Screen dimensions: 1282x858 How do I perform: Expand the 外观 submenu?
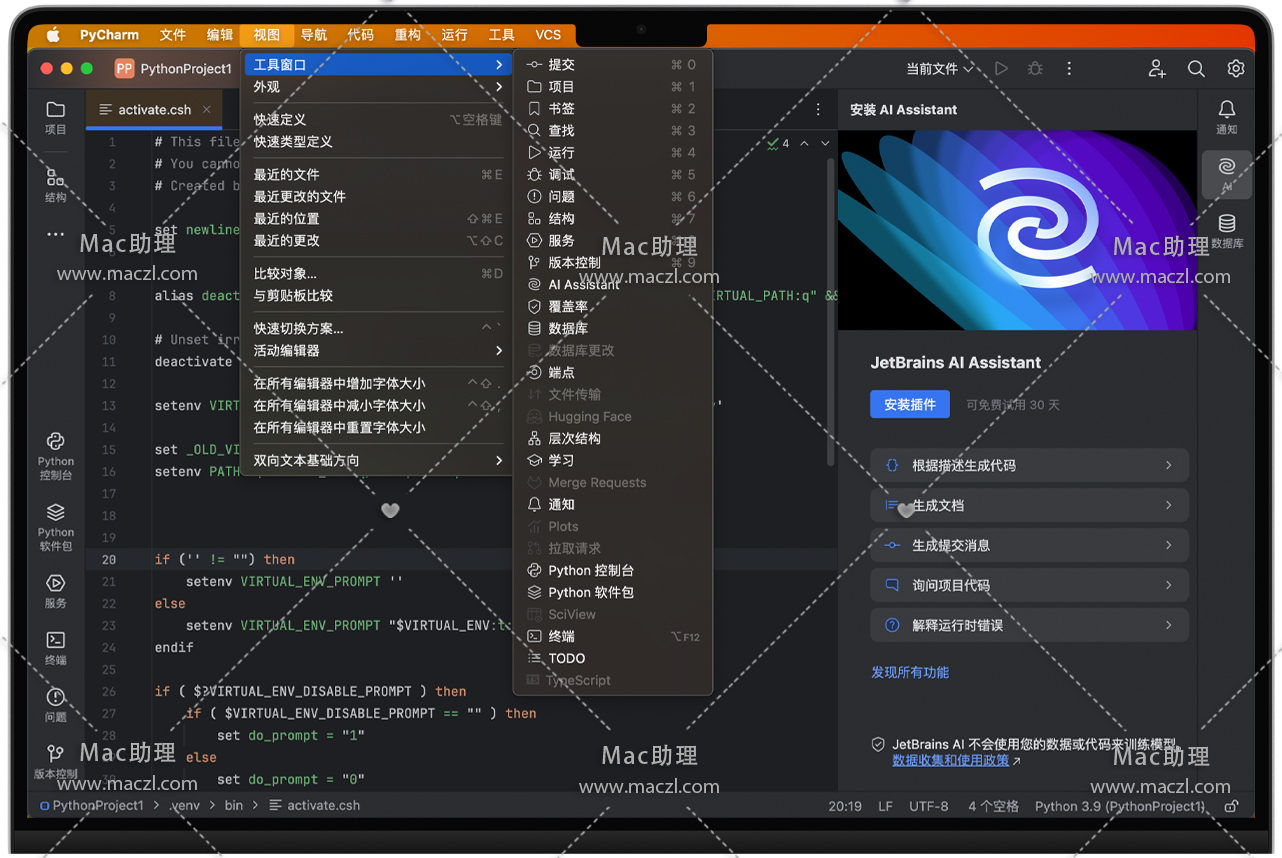[376, 87]
